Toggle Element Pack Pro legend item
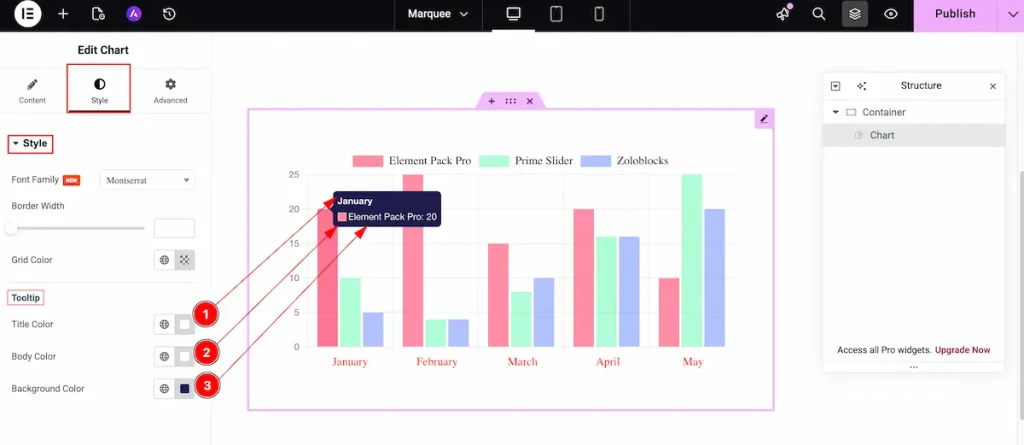1024x445 pixels. (x=411, y=161)
